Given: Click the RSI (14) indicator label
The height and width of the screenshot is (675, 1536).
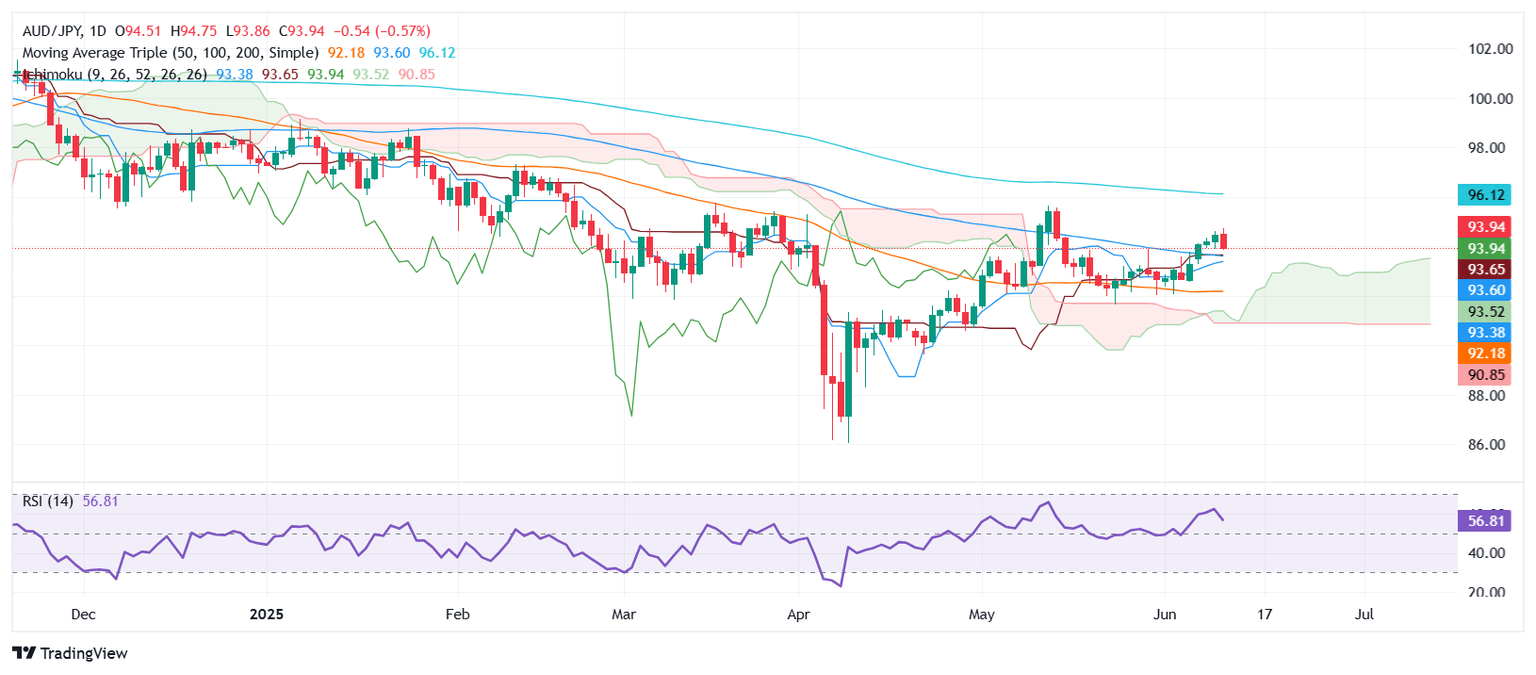Looking at the screenshot, I should point(46,501).
